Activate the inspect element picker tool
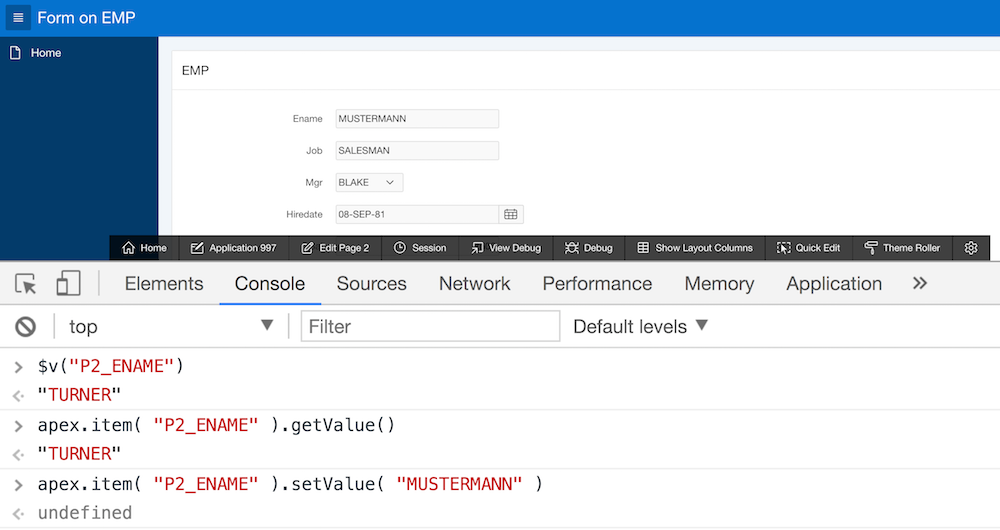Screen dimensions: 1000x530 tap(26, 283)
